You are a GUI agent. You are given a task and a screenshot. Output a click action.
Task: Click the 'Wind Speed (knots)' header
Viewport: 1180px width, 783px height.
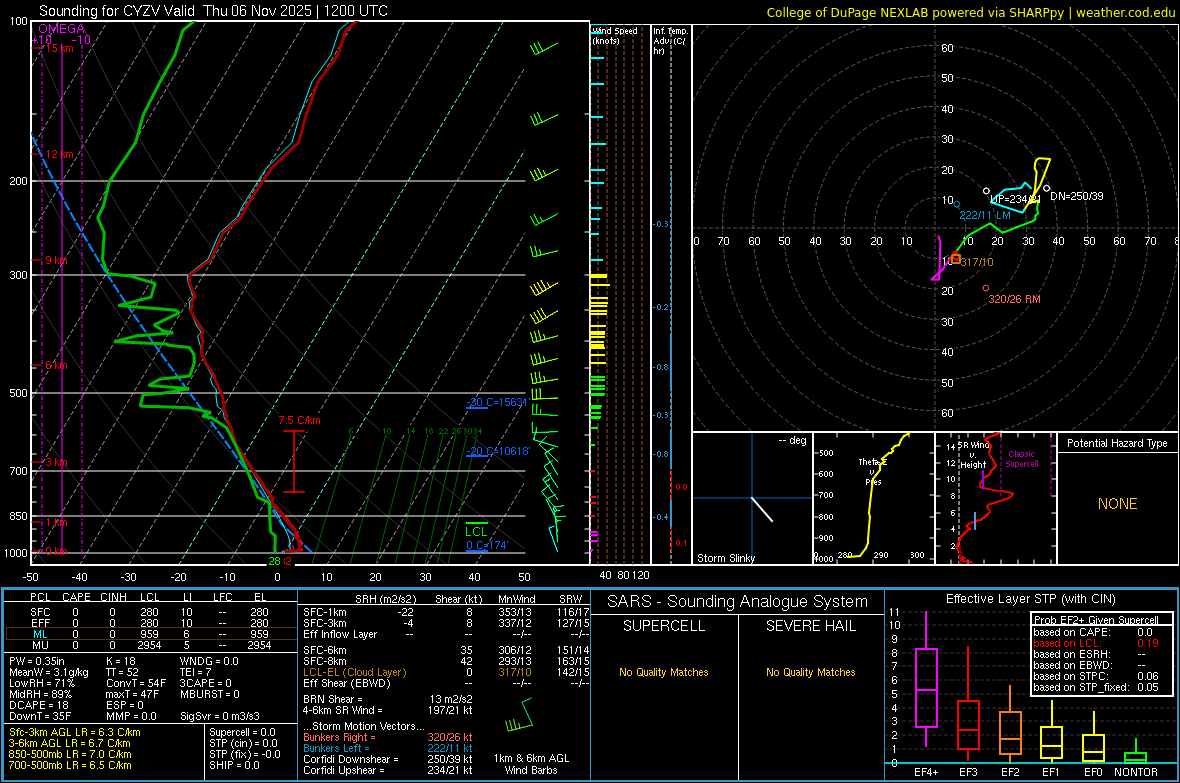[615, 35]
